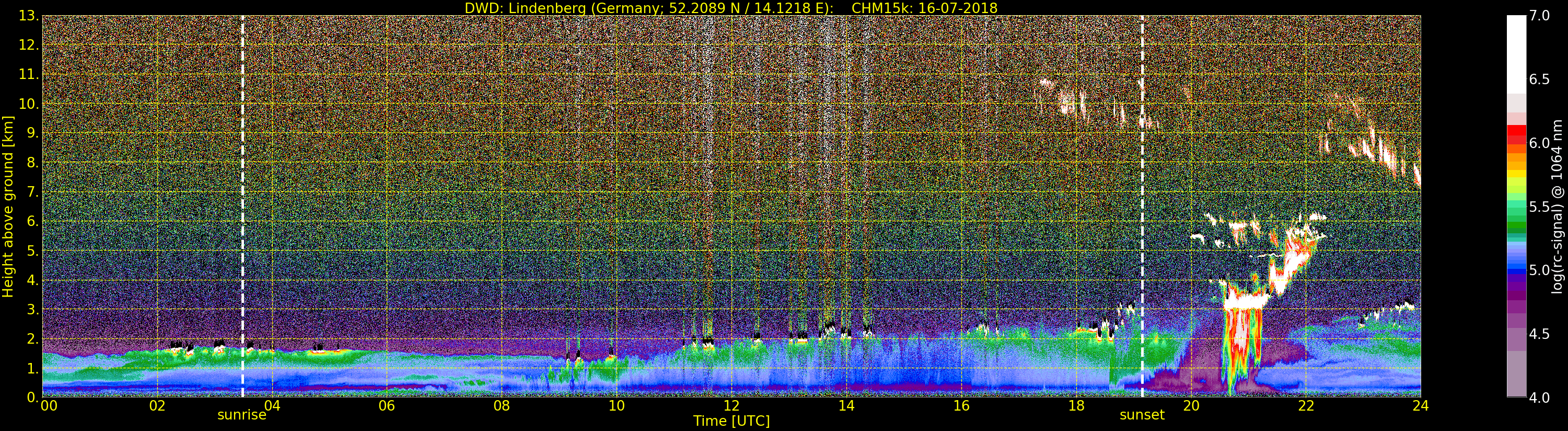
Task: Click the 'sunset' label below the axis
Action: [1142, 415]
